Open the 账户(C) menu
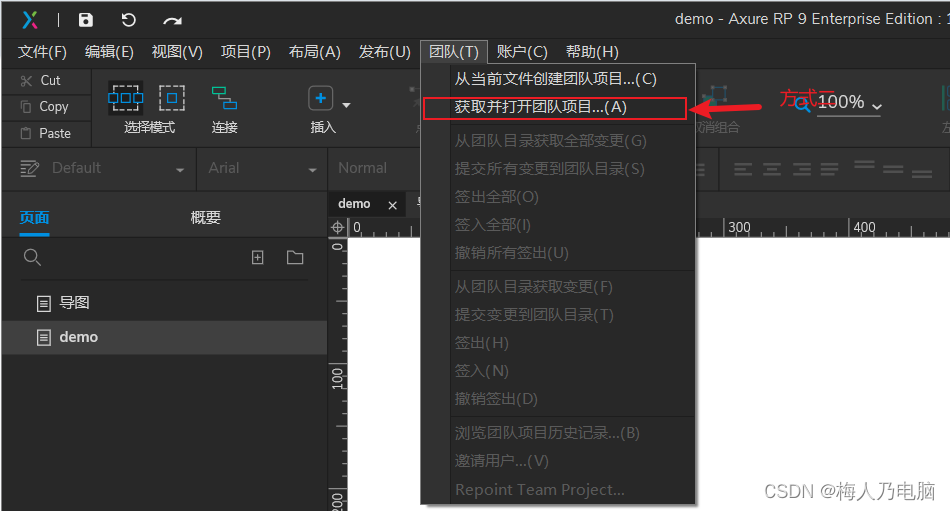 coord(522,52)
